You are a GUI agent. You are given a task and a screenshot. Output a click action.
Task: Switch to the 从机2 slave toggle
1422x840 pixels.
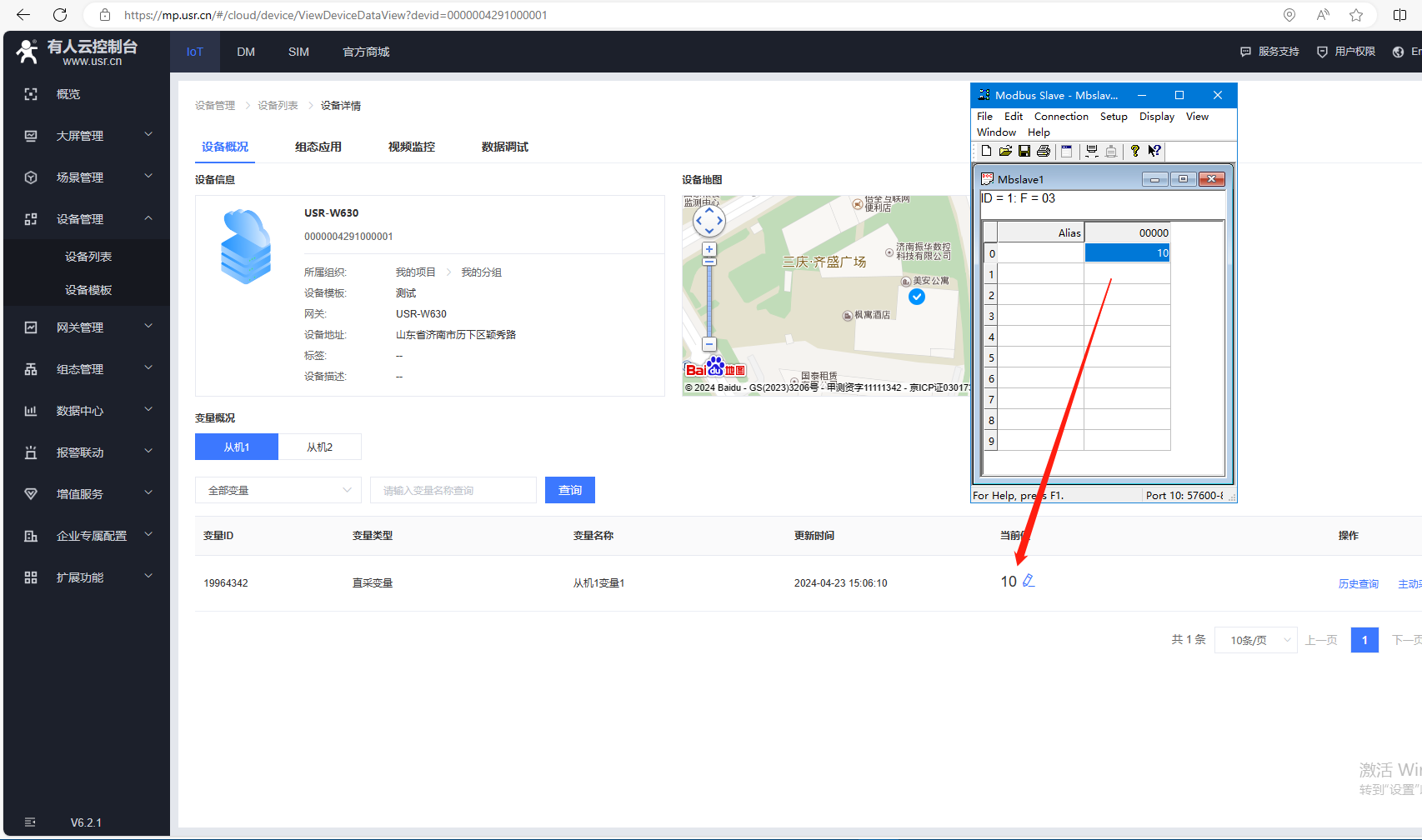319,447
